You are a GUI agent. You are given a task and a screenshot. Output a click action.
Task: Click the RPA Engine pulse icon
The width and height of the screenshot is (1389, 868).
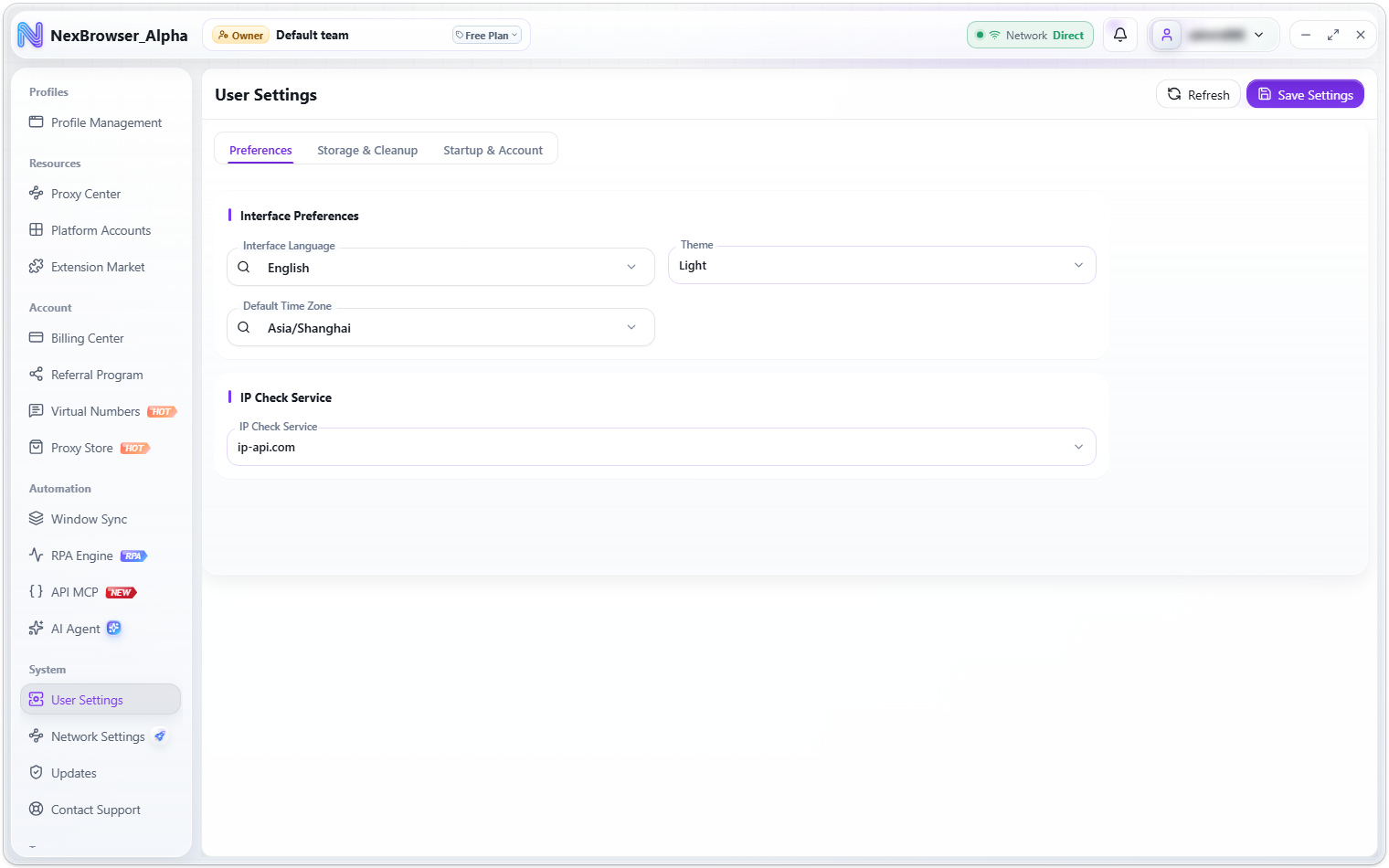[37, 555]
